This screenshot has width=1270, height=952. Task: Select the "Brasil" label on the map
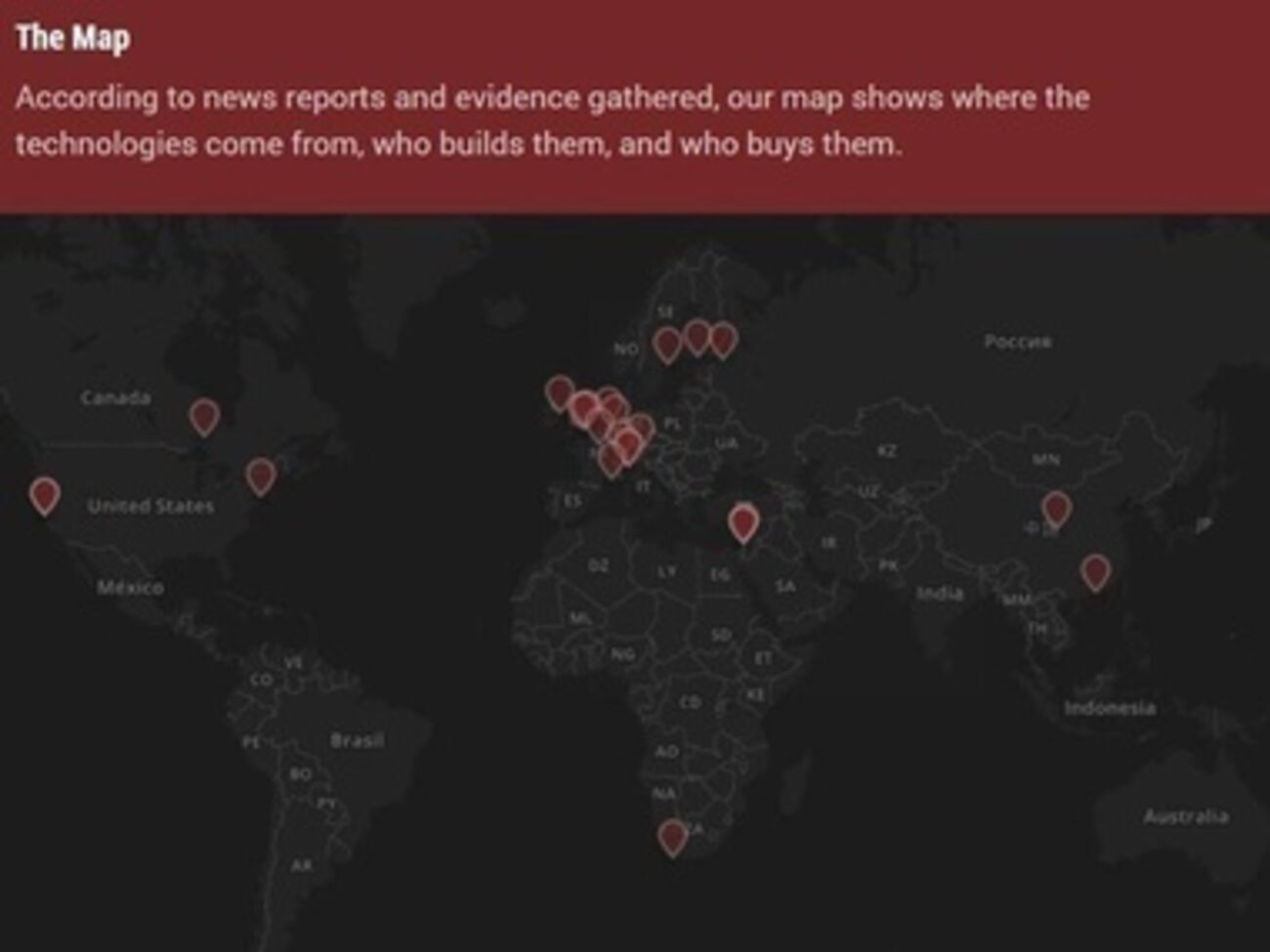[x=357, y=740]
